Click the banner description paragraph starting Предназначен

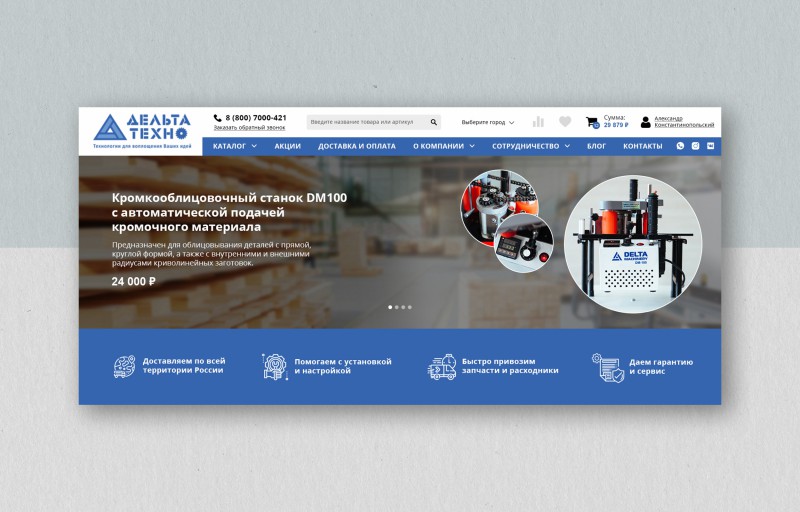[211, 254]
